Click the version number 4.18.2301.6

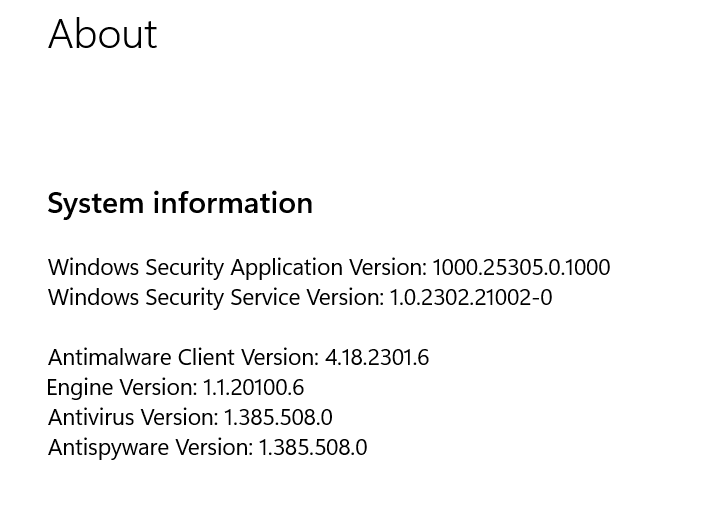point(377,358)
